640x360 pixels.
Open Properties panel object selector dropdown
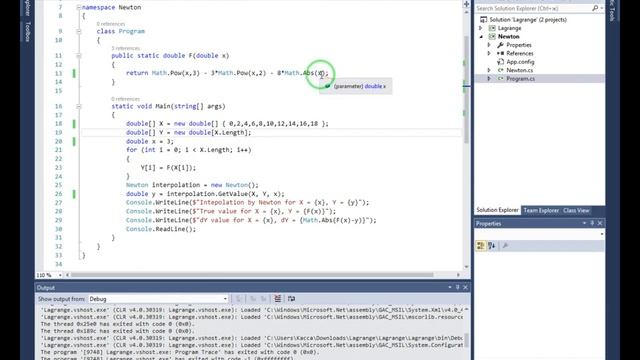(602, 234)
